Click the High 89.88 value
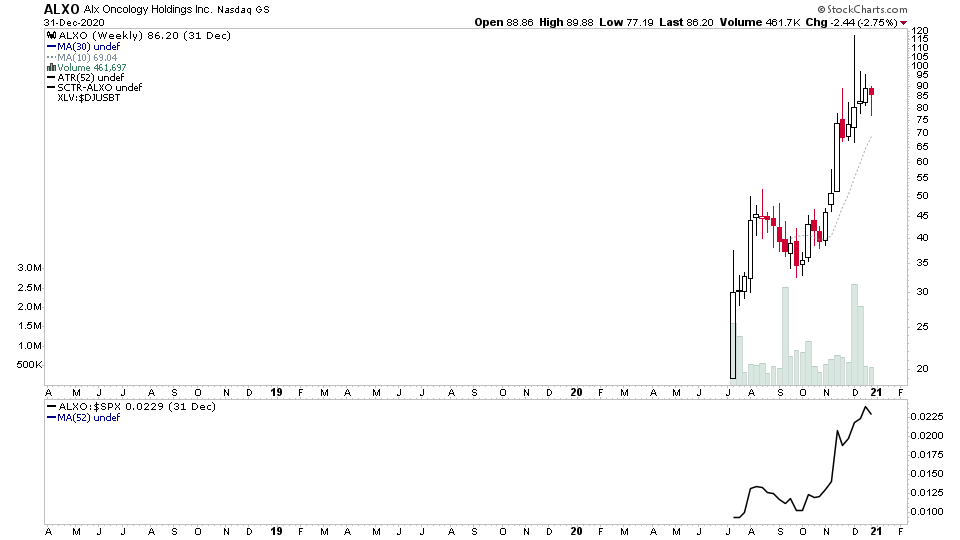The width and height of the screenshot is (960, 540). click(566, 22)
